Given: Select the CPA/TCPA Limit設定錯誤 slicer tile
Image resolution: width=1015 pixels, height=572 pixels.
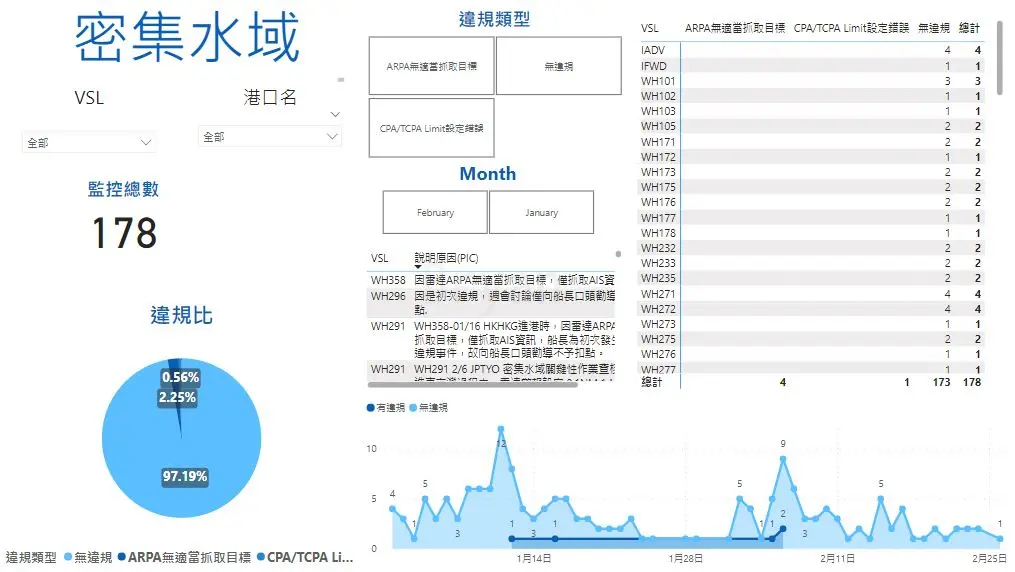Looking at the screenshot, I should click(432, 128).
